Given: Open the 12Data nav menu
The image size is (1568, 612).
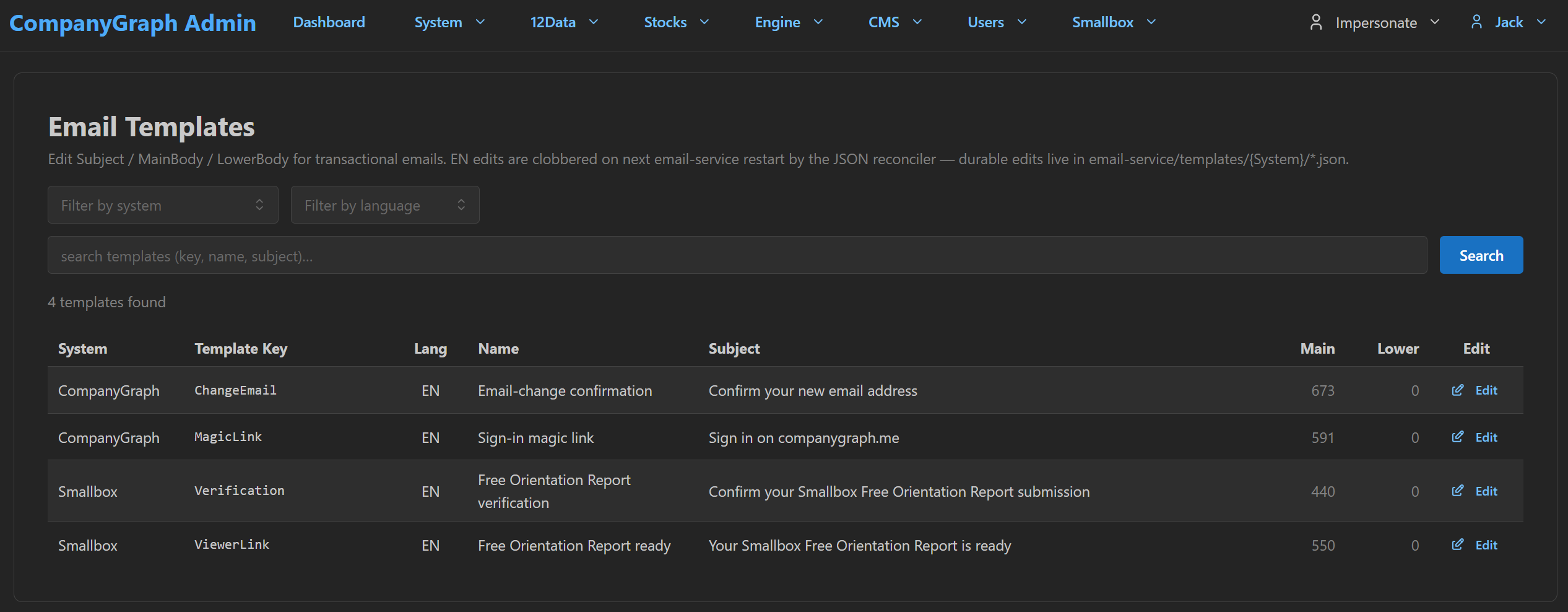Looking at the screenshot, I should point(553,22).
